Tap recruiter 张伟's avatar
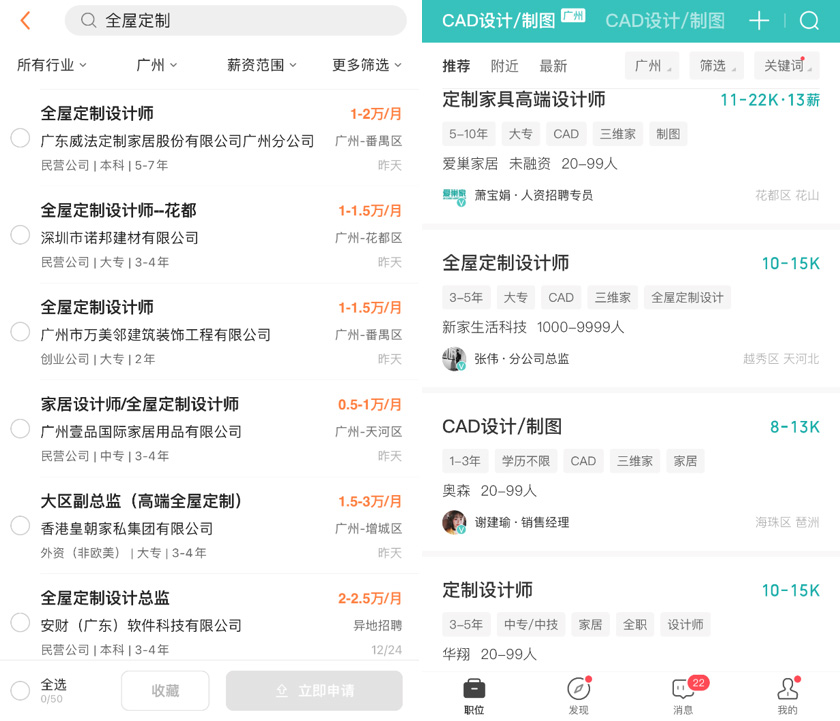The height and width of the screenshot is (721, 840). coord(454,359)
